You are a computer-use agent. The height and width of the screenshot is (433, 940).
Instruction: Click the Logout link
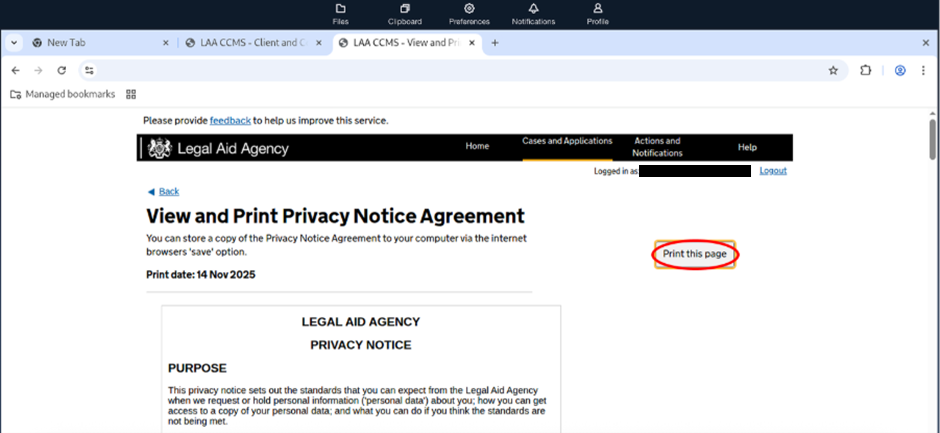773,171
